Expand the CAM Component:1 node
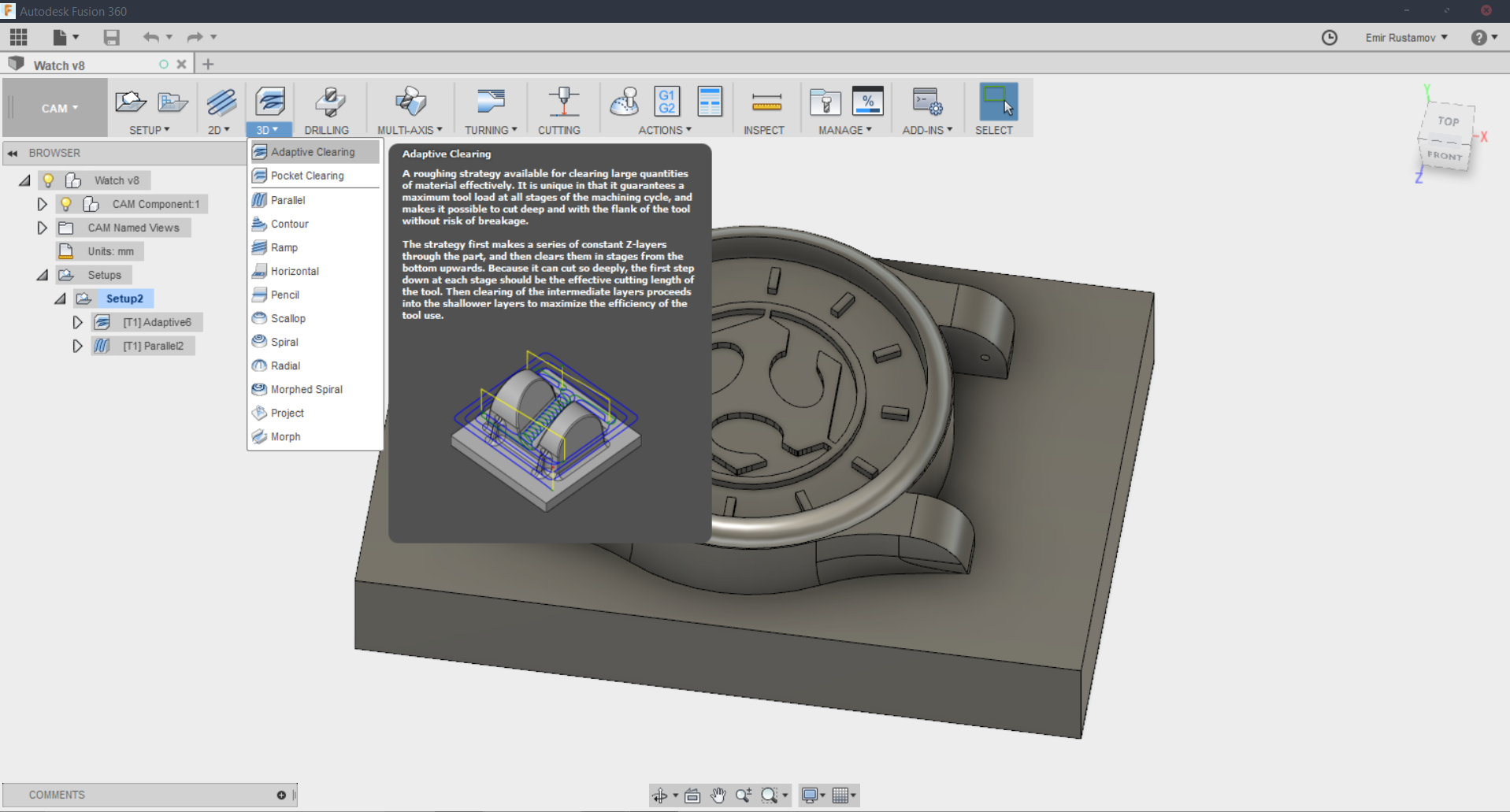 click(x=43, y=204)
